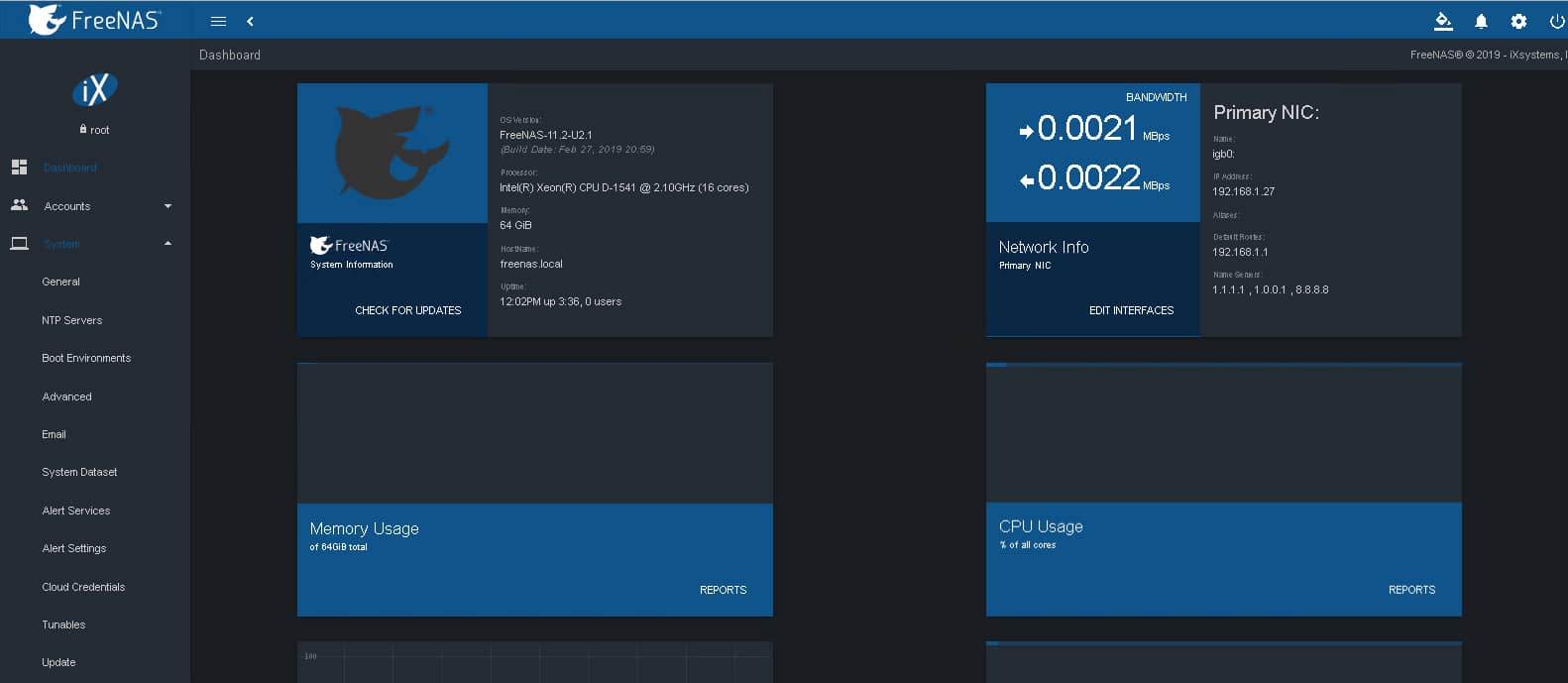Image resolution: width=1568 pixels, height=683 pixels.
Task: Click CHECK FOR UPDATES button
Action: click(408, 310)
